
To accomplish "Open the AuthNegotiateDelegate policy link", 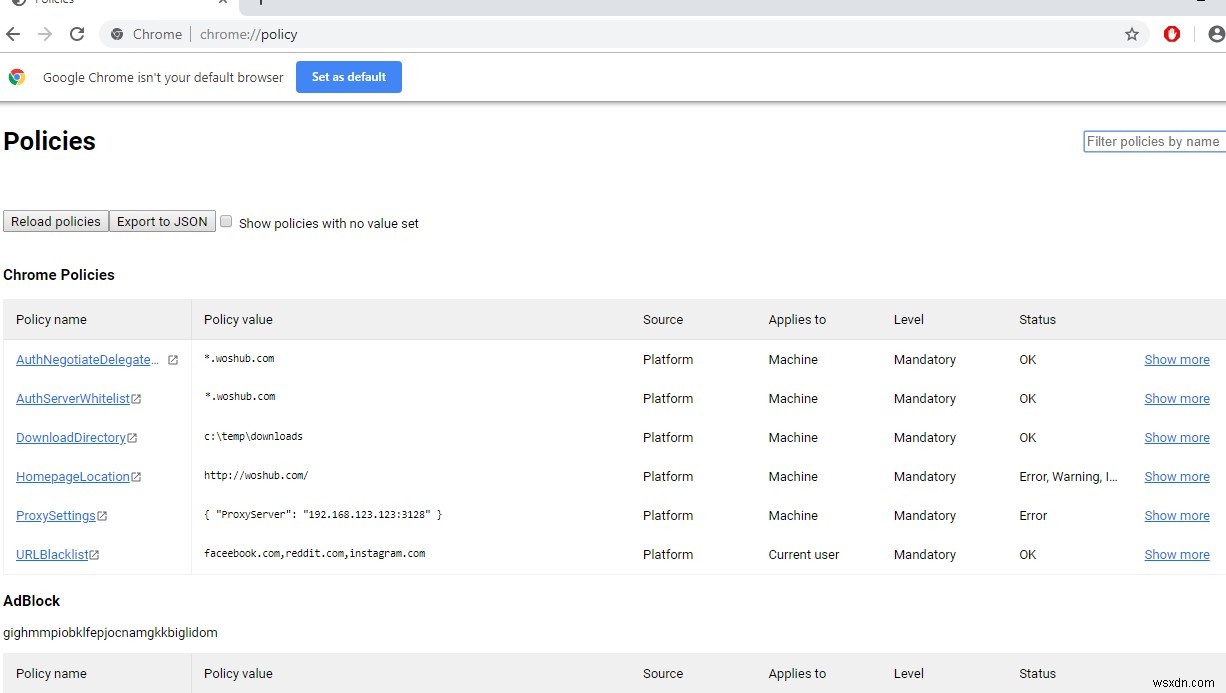I will click(85, 359).
